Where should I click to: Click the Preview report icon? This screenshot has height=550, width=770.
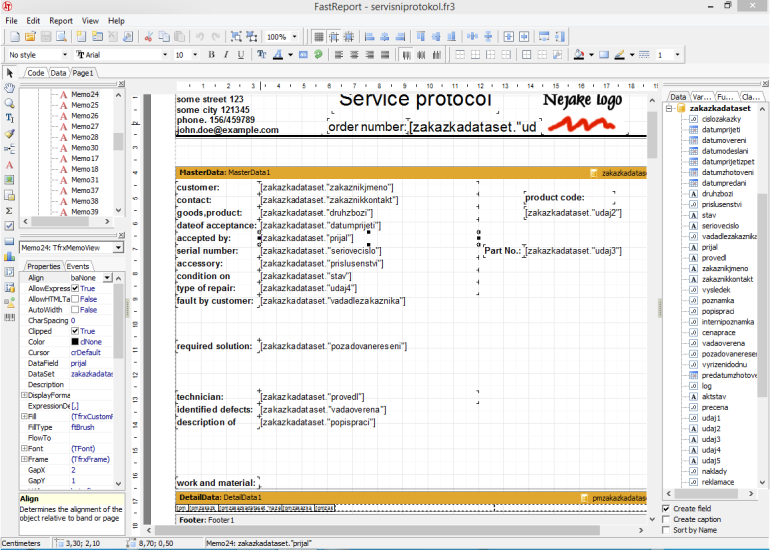click(x=61, y=37)
